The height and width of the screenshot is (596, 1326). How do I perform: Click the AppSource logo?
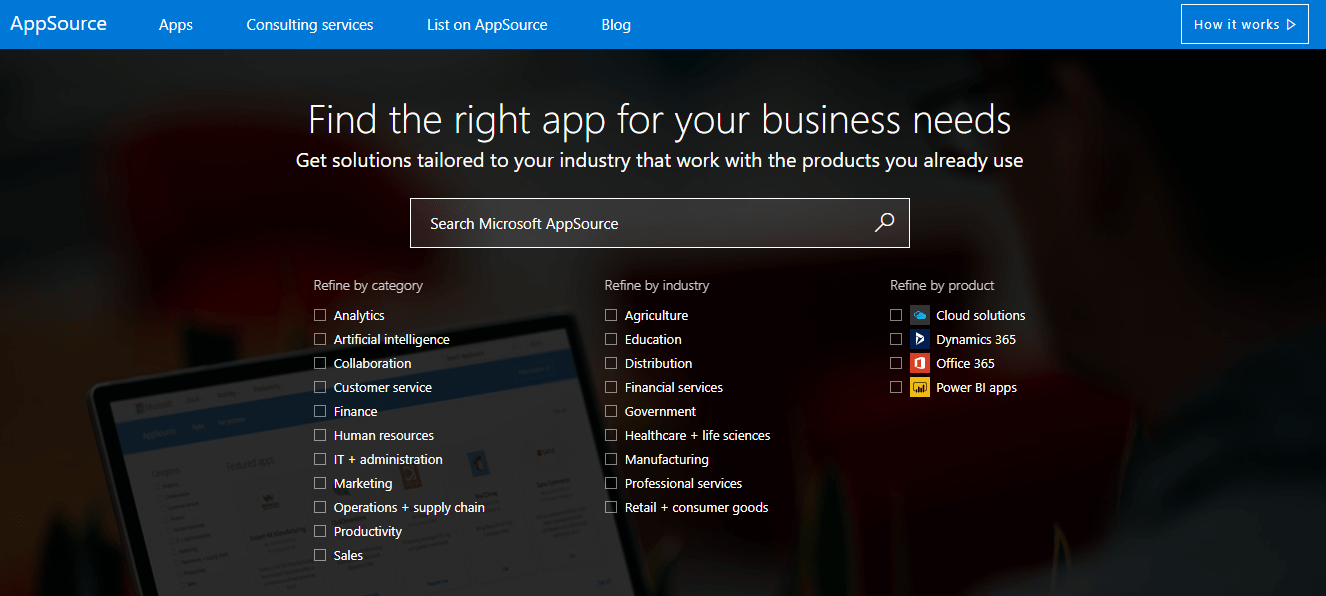[x=58, y=23]
